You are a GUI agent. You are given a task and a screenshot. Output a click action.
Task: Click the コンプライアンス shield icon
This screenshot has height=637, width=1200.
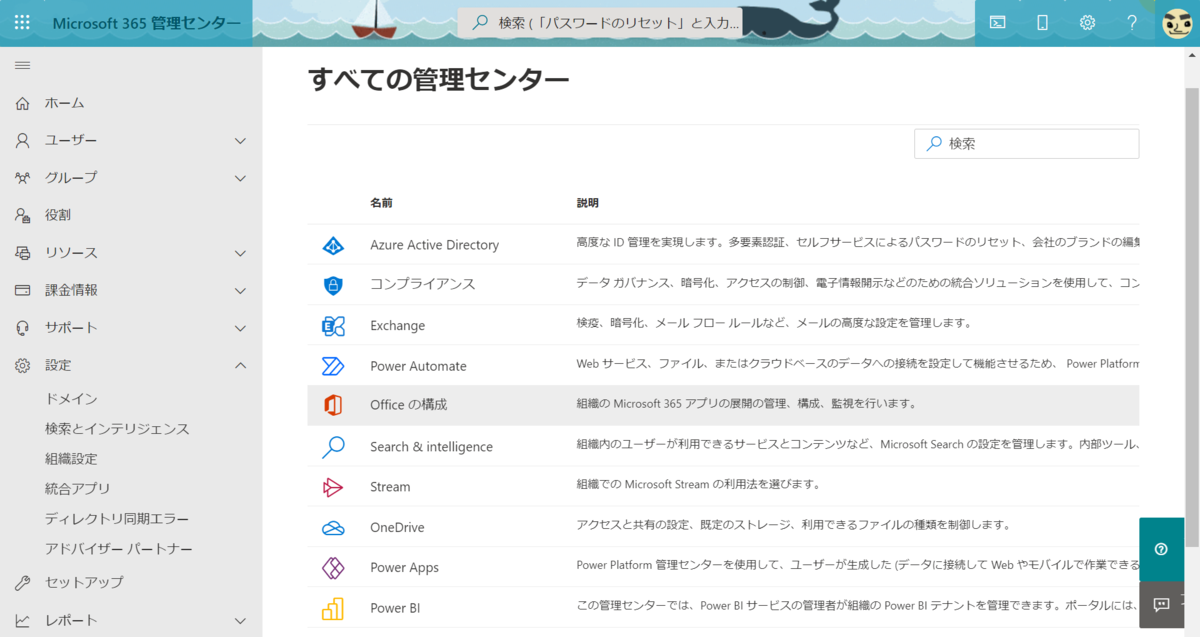[333, 285]
